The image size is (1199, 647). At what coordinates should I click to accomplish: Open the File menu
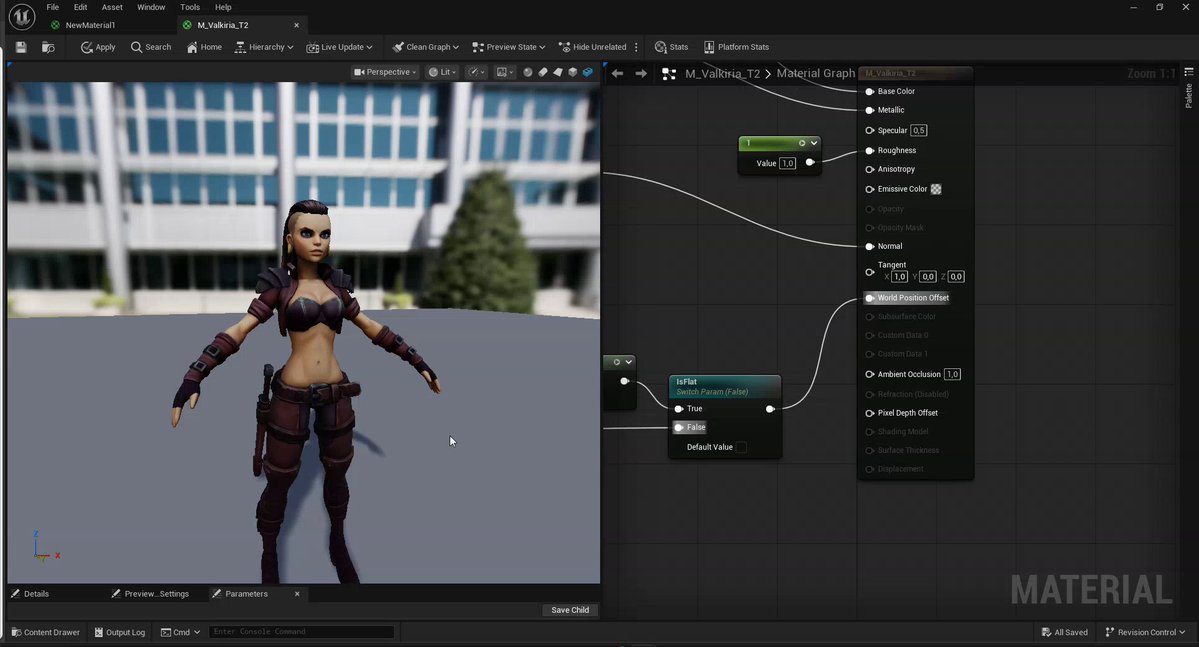53,7
